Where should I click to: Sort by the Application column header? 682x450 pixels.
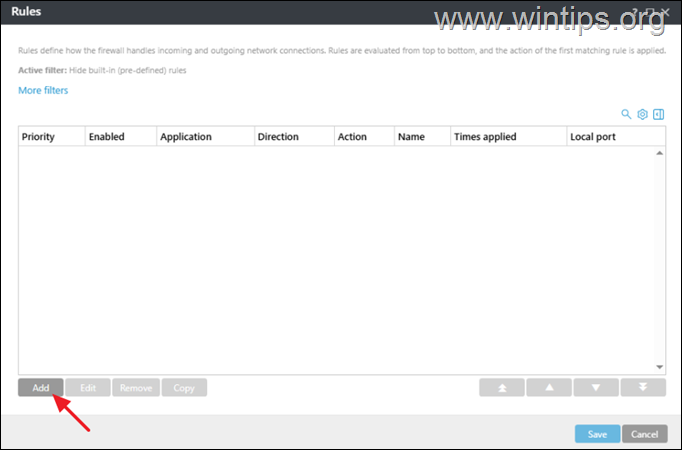(x=205, y=137)
